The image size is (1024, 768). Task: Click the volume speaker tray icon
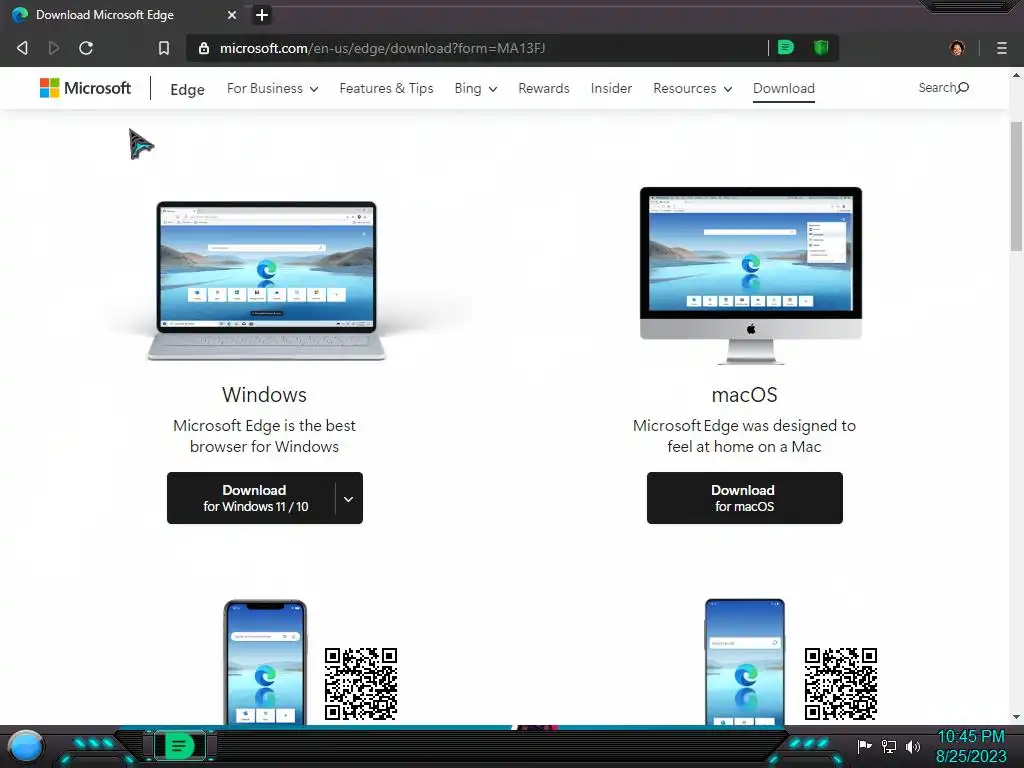(913, 746)
